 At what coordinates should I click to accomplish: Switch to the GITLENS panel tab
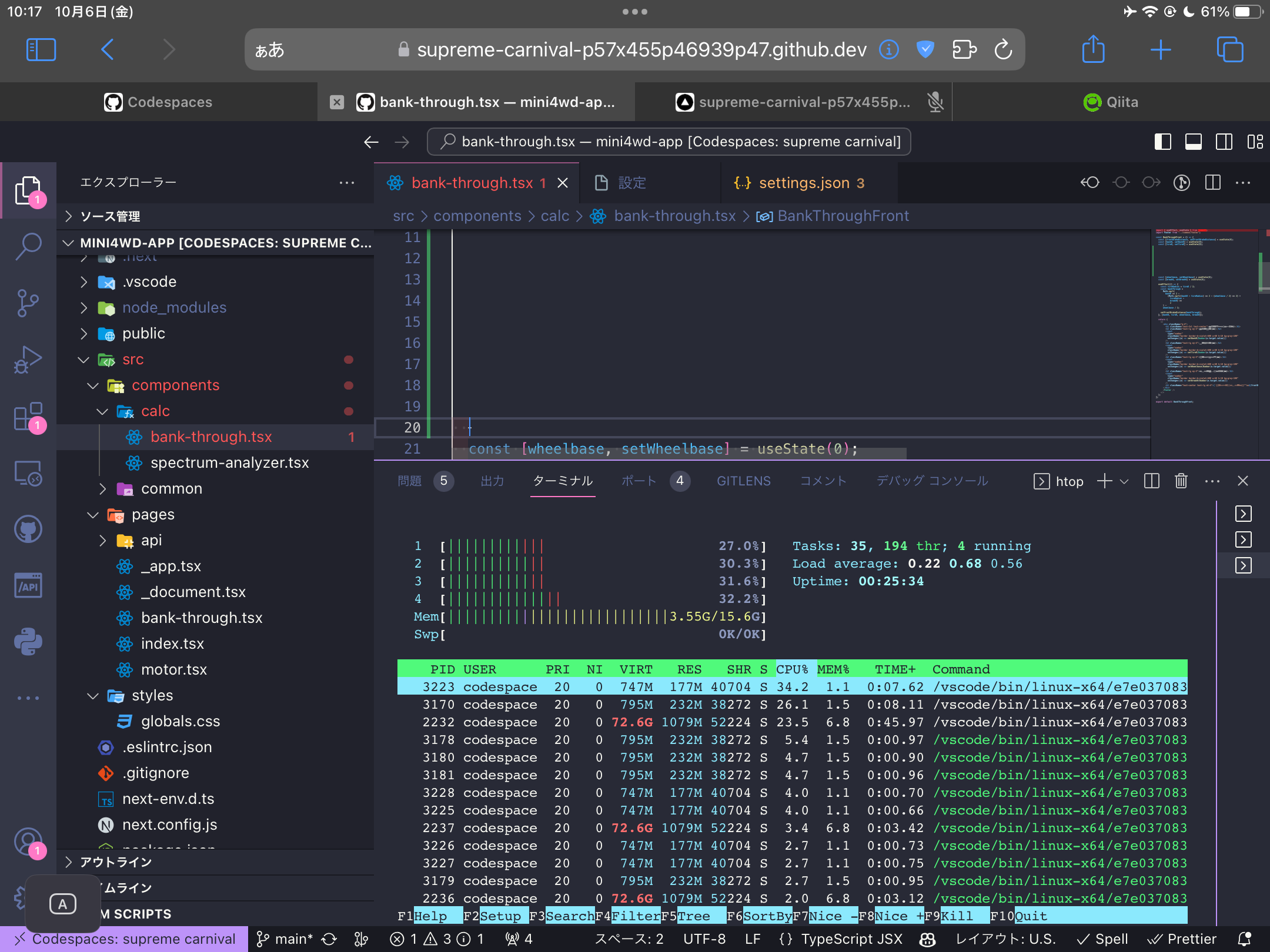(x=743, y=481)
